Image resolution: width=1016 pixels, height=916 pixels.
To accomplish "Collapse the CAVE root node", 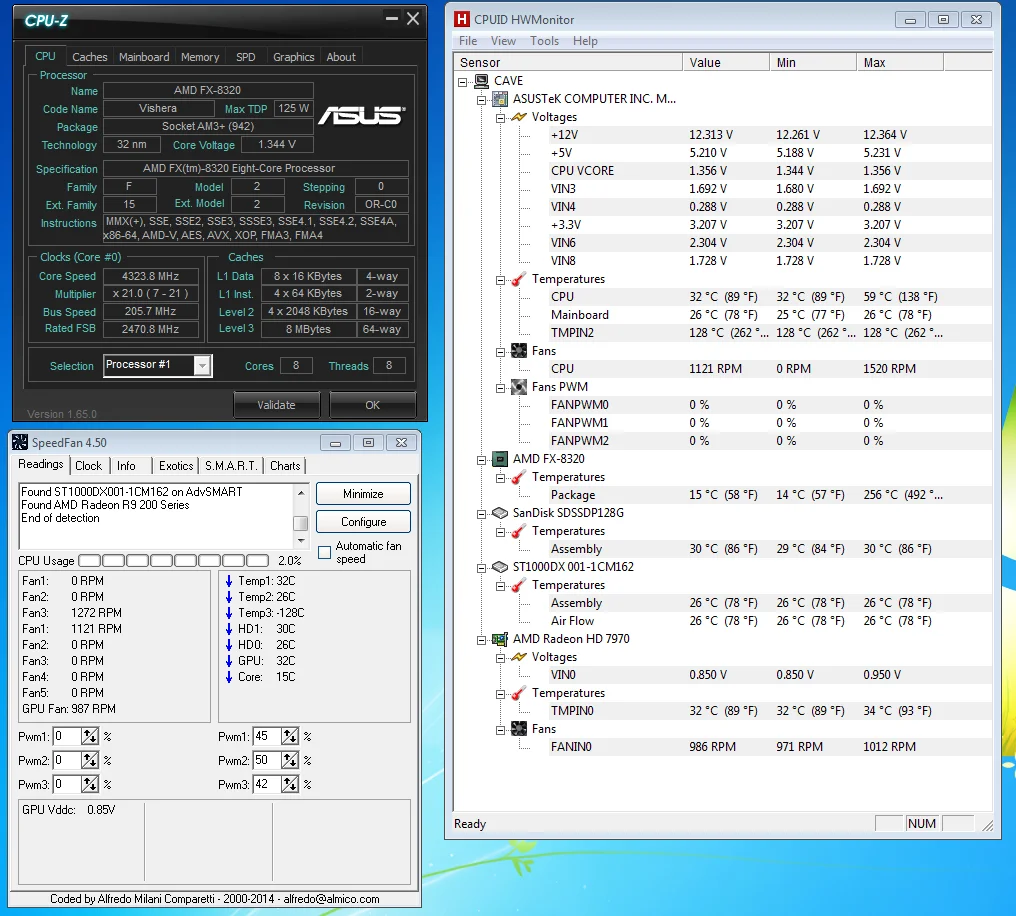I will (x=463, y=82).
